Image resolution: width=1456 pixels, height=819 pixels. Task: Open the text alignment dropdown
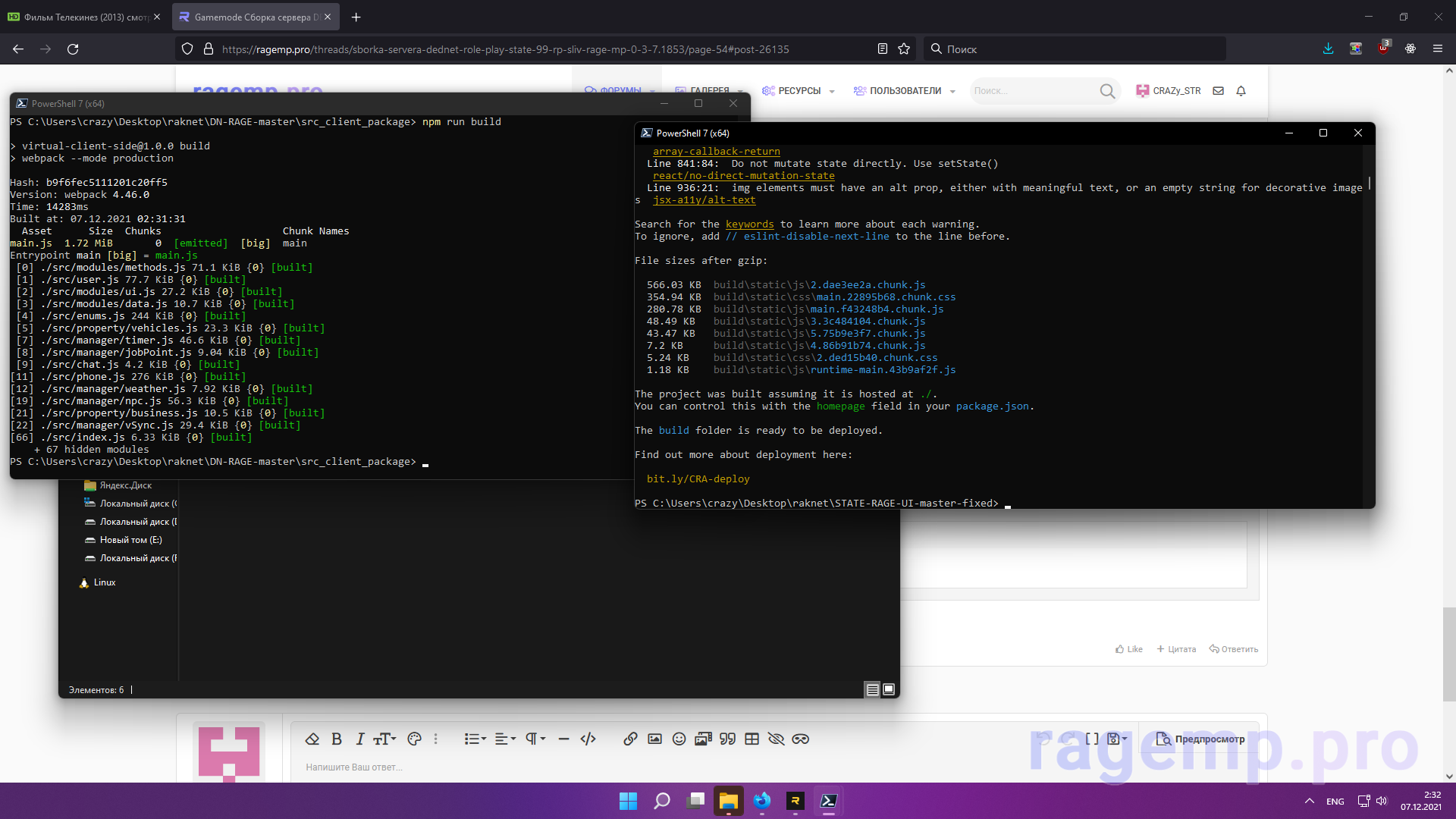click(505, 739)
